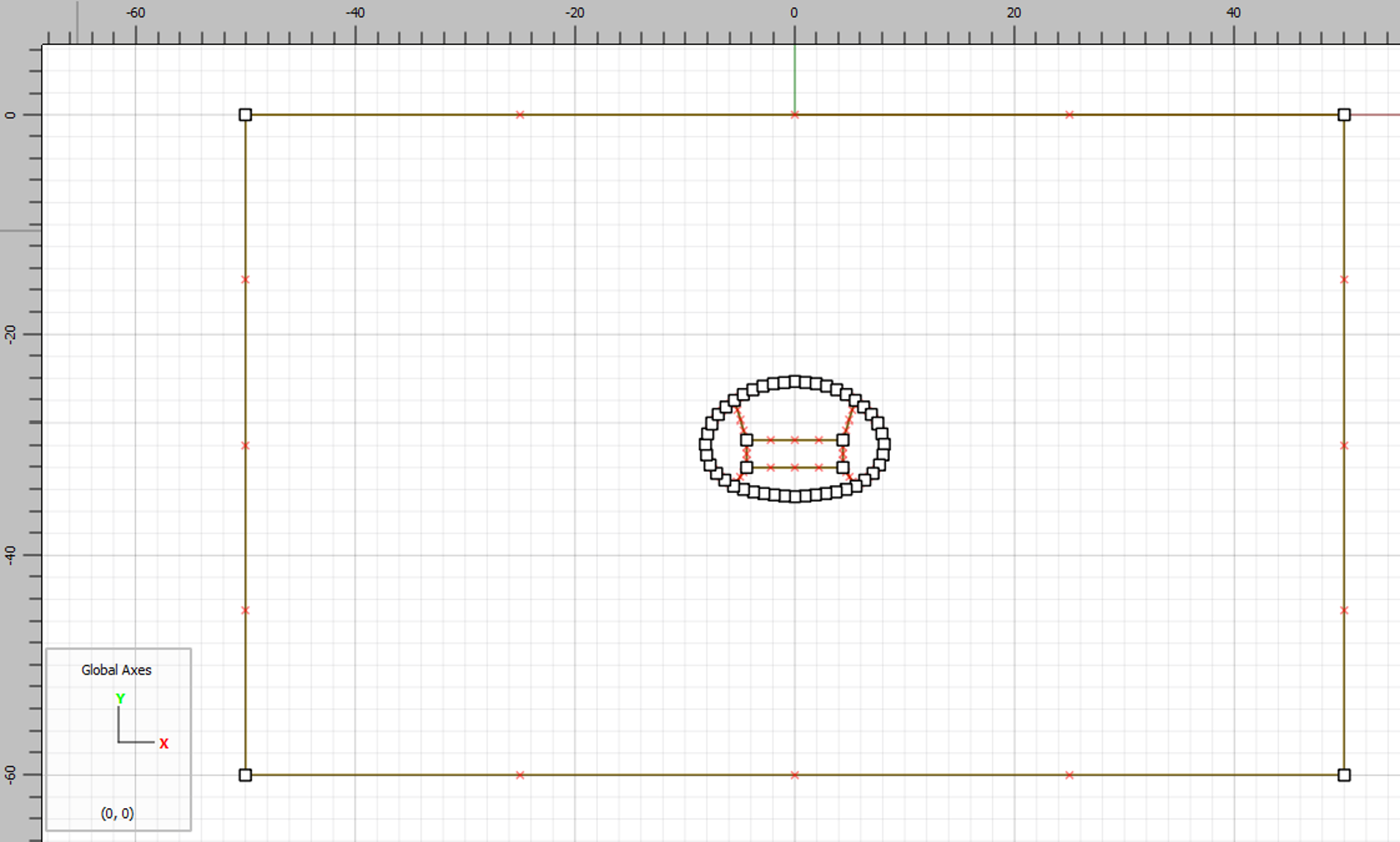Click the top-left corner vertex of outer boundary
Screen dimensions: 1400x842
click(246, 115)
